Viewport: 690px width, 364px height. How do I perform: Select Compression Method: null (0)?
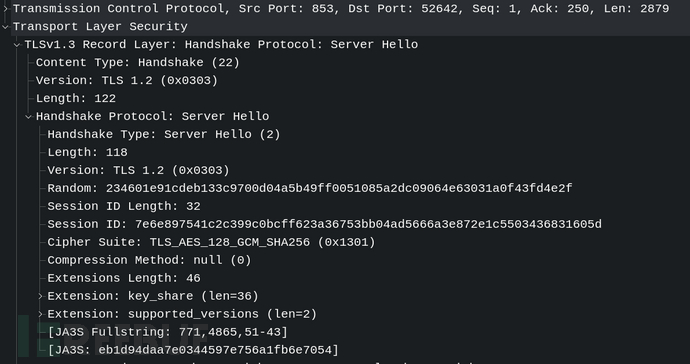pyautogui.click(x=149, y=260)
